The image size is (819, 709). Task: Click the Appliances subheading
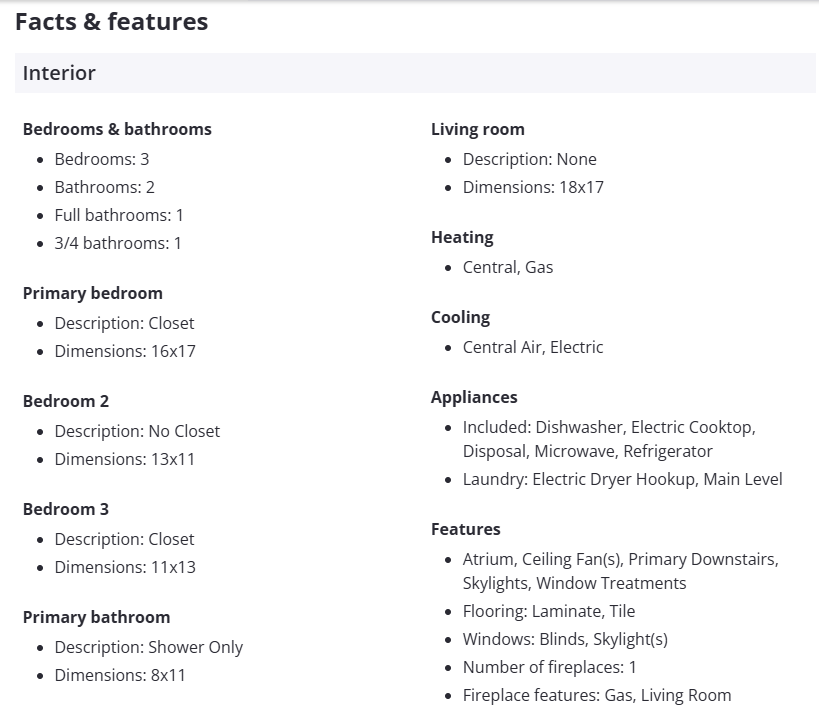(x=474, y=397)
